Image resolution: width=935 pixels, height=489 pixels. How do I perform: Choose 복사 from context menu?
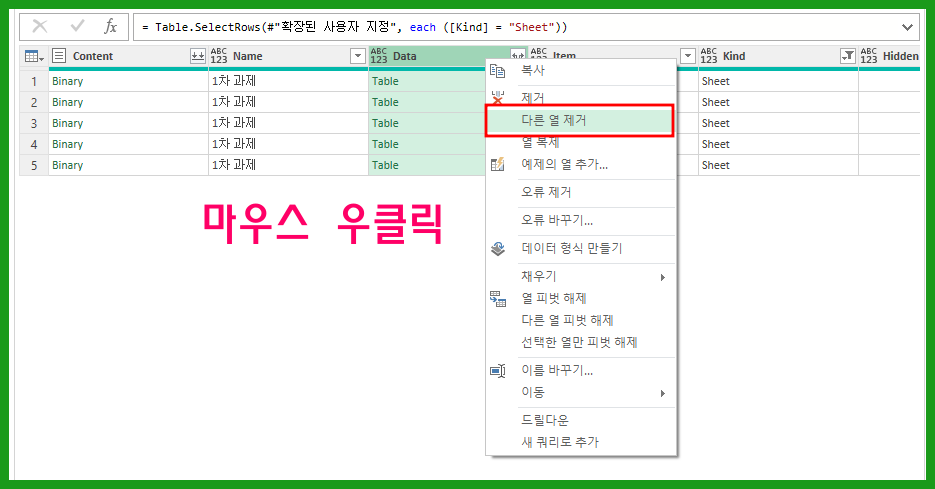coord(581,70)
